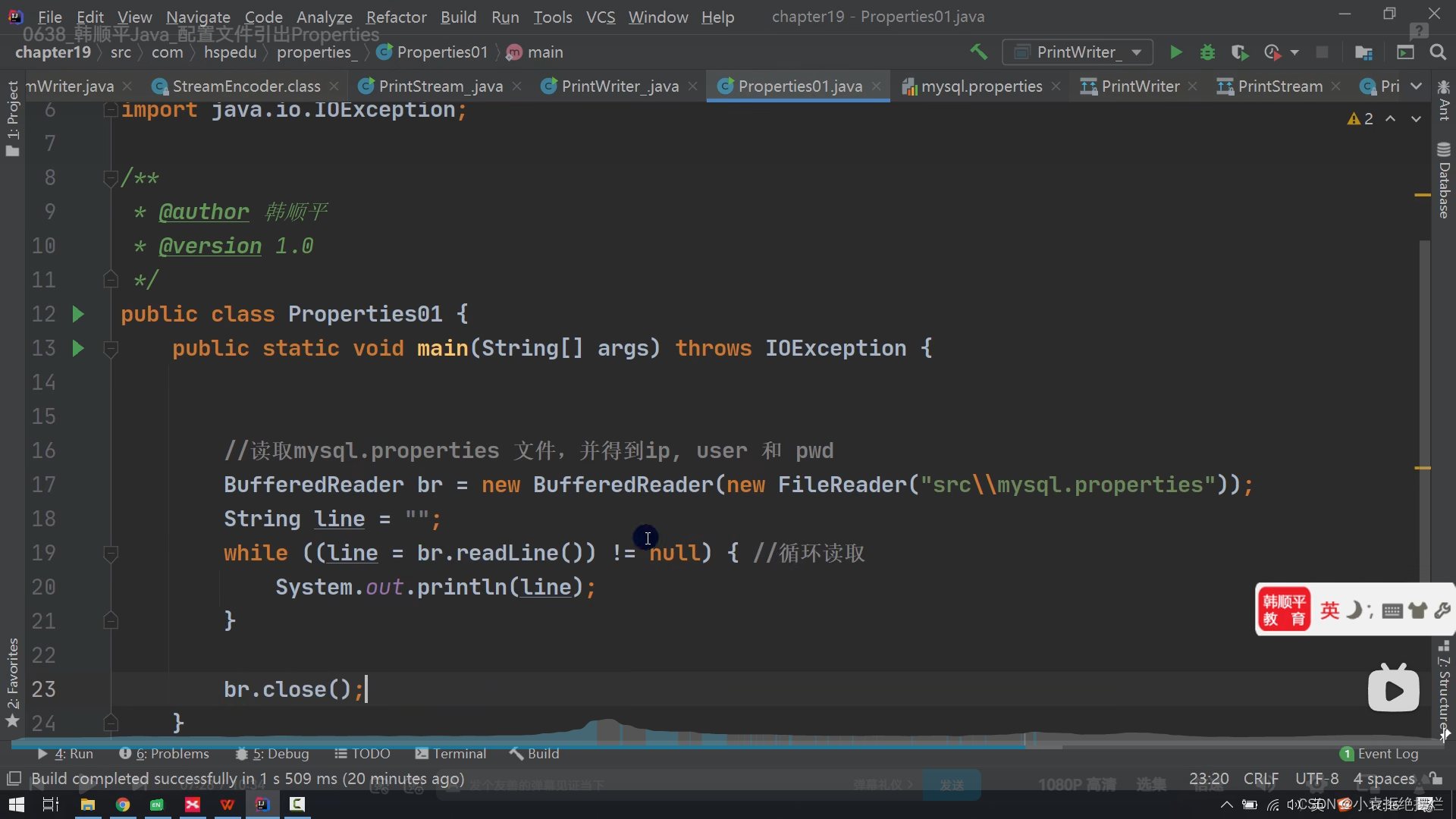Toggle the read-only lock icon in status bar
1456x819 pixels.
coord(1436,779)
